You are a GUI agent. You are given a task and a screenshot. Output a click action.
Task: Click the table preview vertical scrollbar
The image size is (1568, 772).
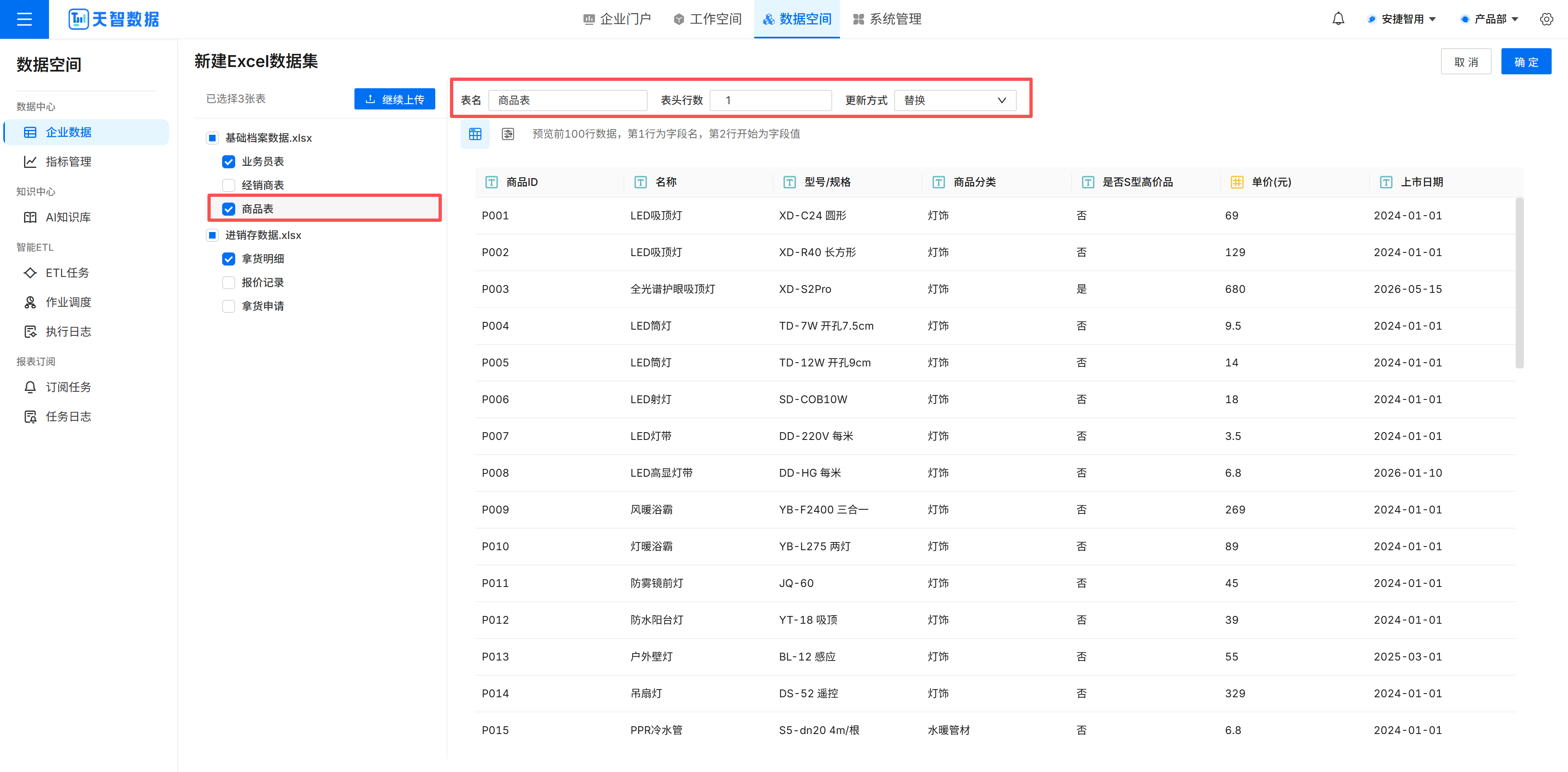click(x=1519, y=283)
